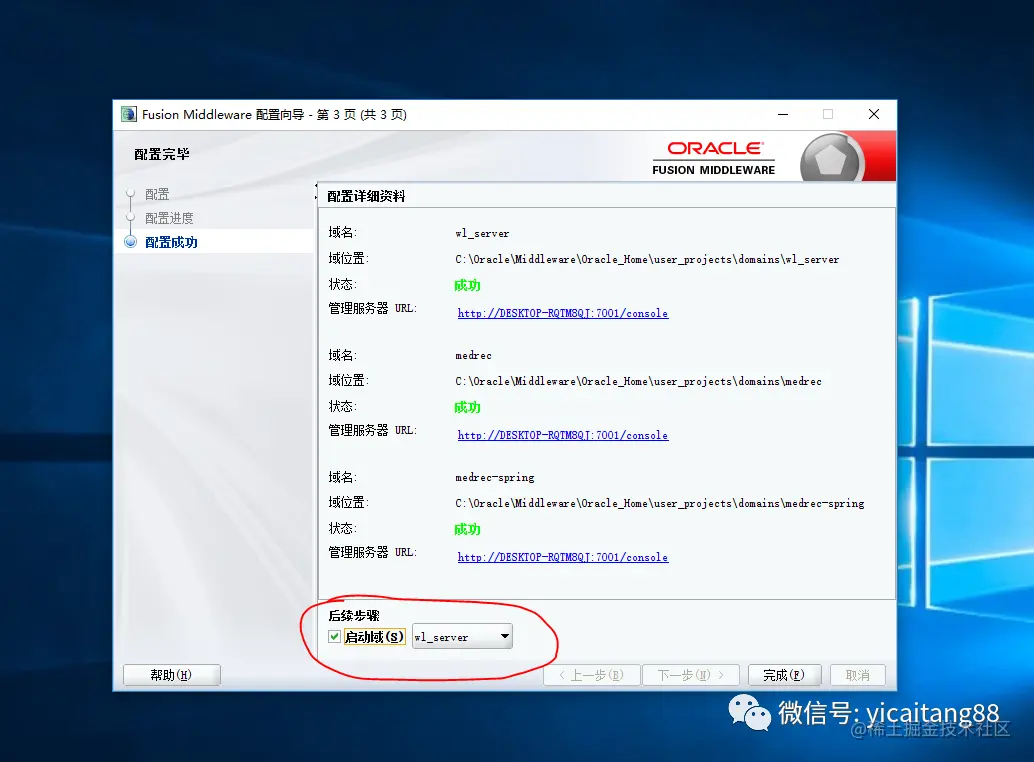Select the 配置 step in sidebar
The height and width of the screenshot is (762, 1034).
point(157,194)
